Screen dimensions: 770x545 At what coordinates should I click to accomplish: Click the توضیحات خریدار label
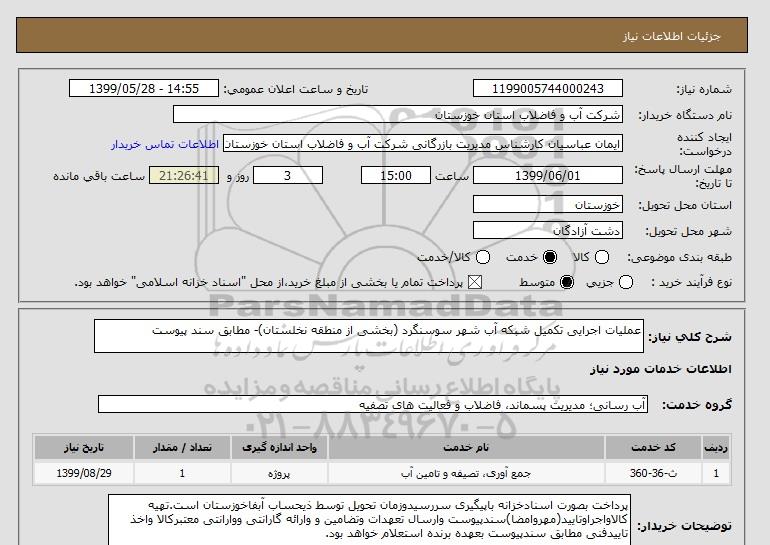pyautogui.click(x=685, y=526)
